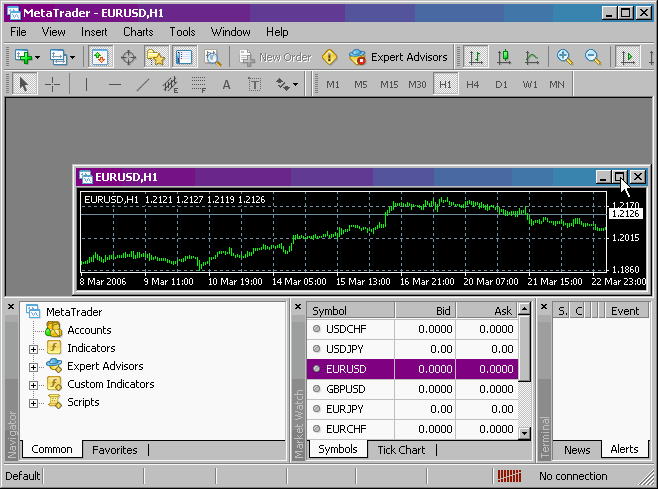Screen dimensions: 658x489
Task: Open the Insert menu
Action: [x=94, y=32]
